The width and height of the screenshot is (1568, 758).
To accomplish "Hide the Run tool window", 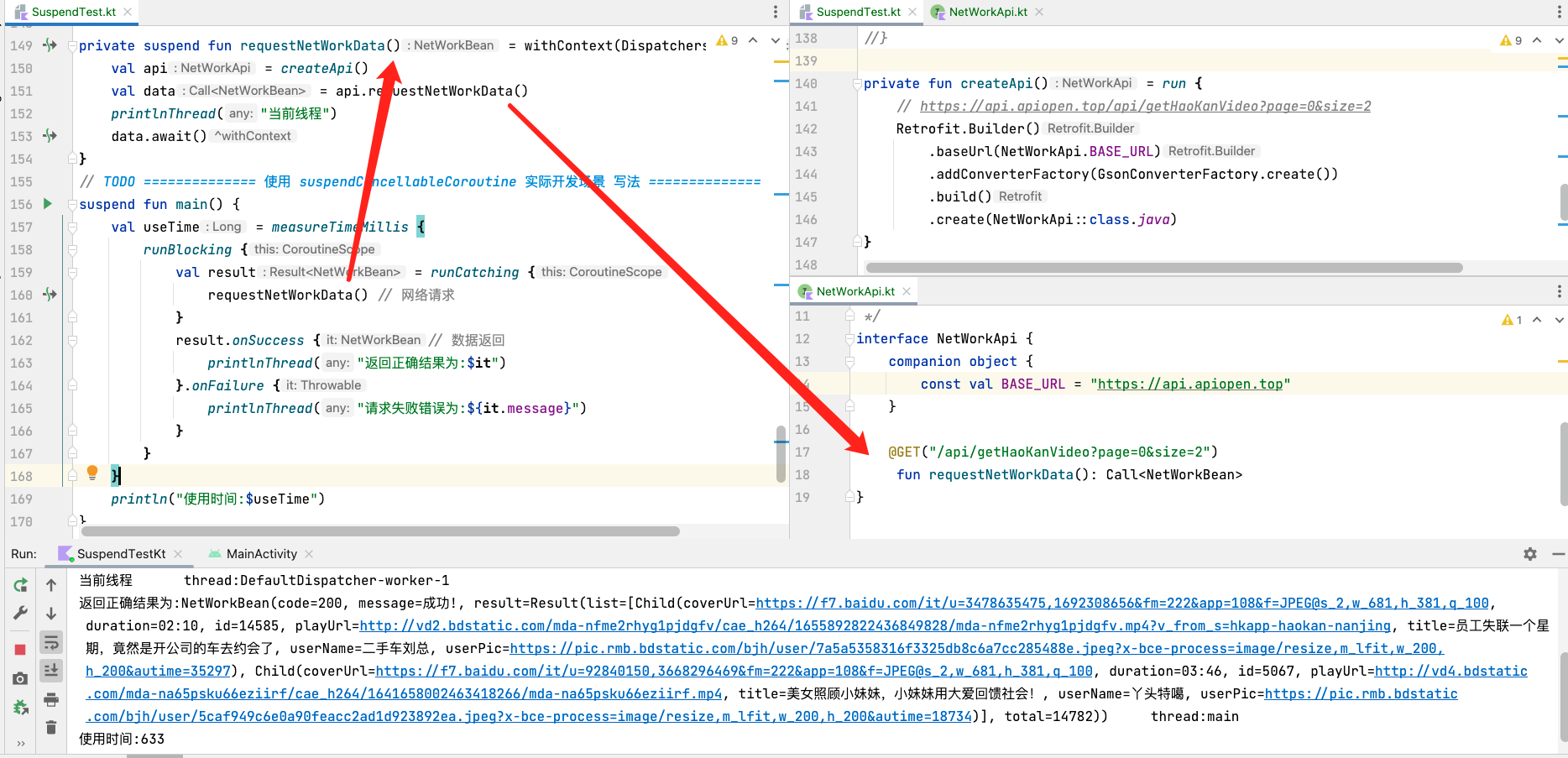I will point(1559,554).
